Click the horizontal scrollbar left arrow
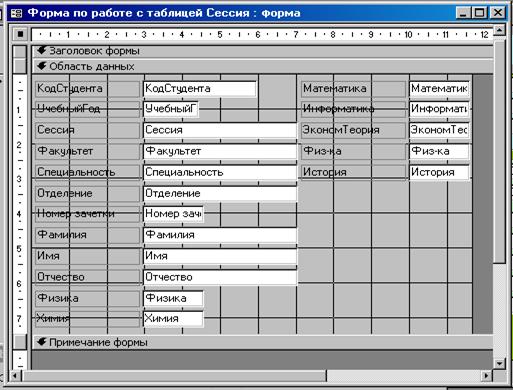The height and width of the screenshot is (390, 513). click(15, 376)
